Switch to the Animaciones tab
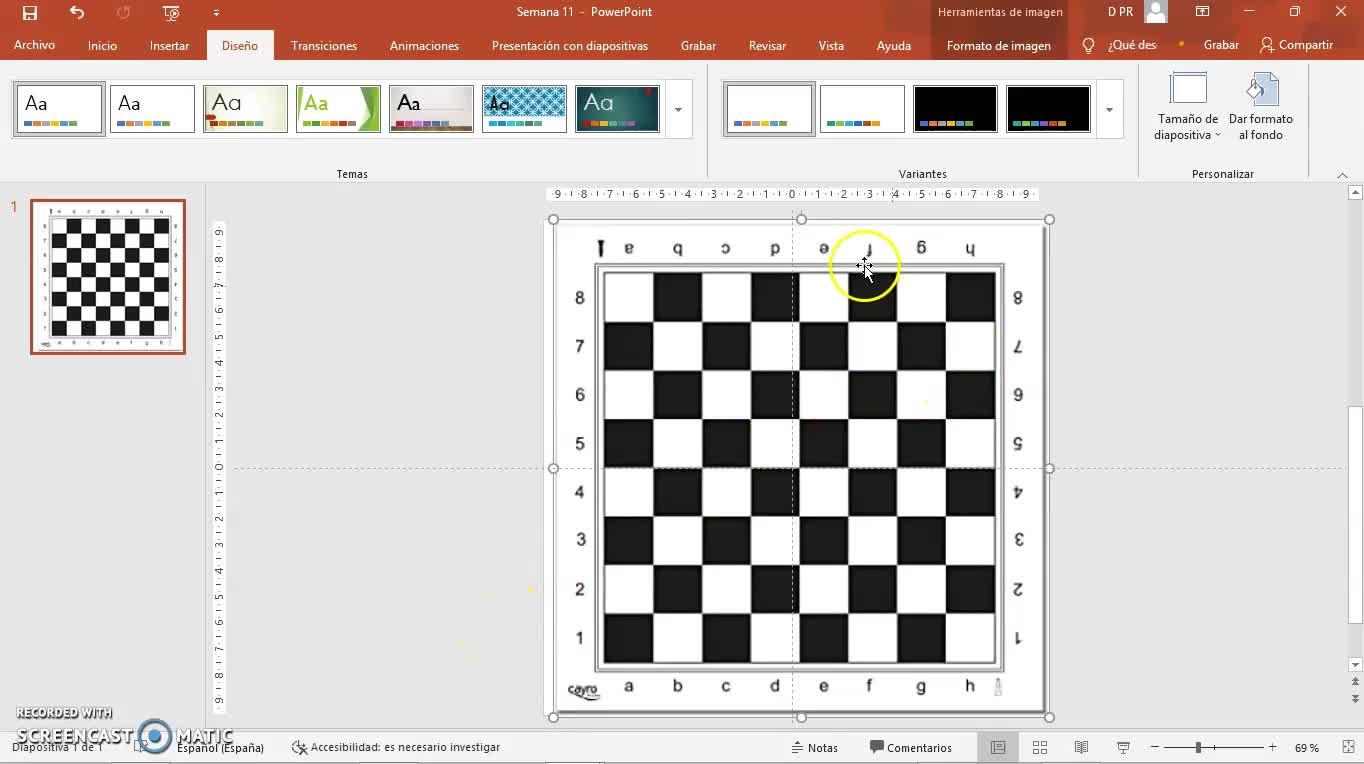This screenshot has height=764, width=1364. (424, 45)
